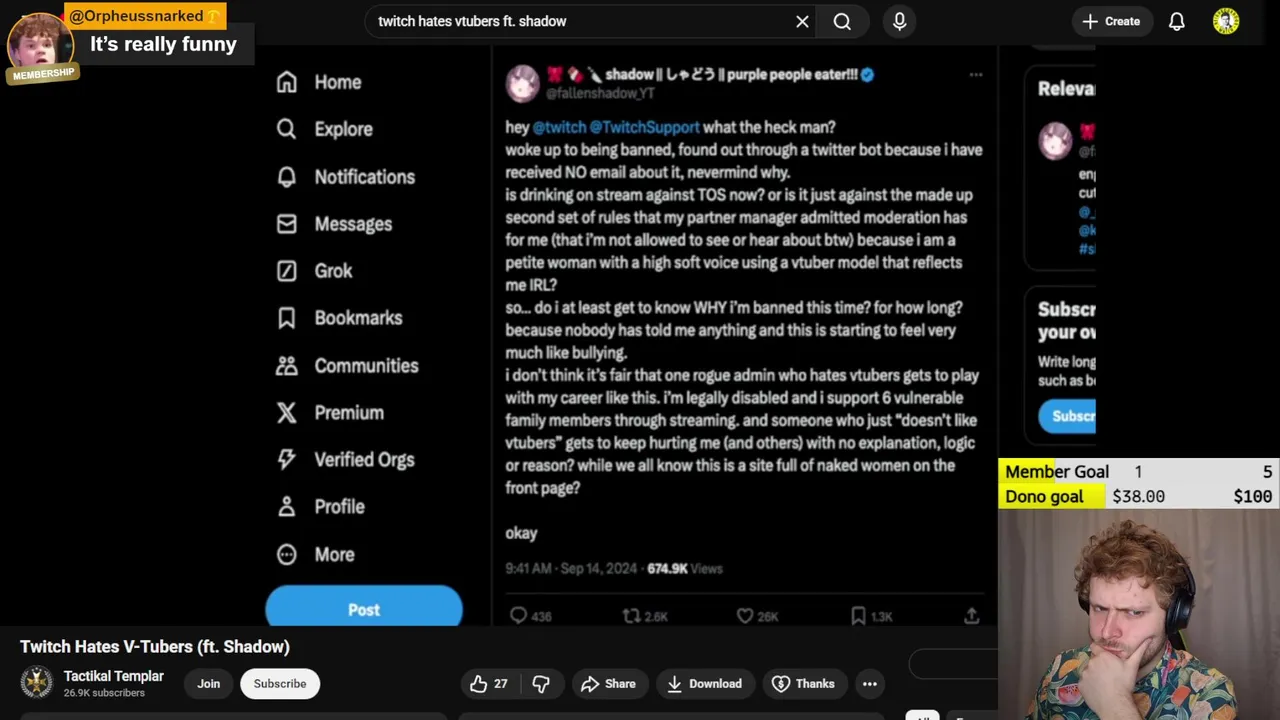Open the Tactikal Templar channel name link
Image resolution: width=1280 pixels, height=720 pixels.
[x=114, y=676]
